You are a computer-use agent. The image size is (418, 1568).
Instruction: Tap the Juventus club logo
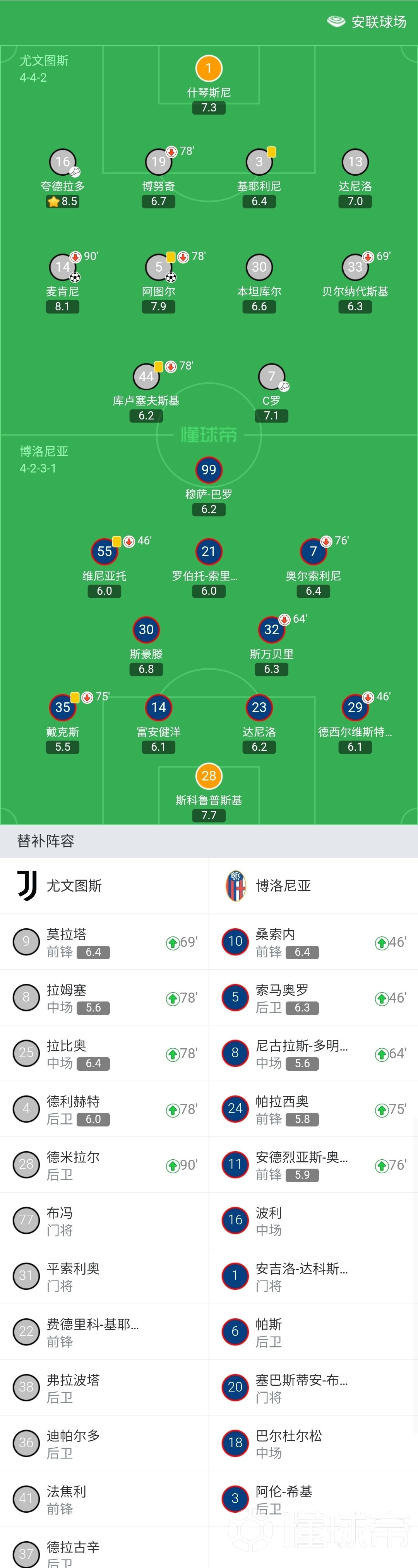tap(27, 886)
